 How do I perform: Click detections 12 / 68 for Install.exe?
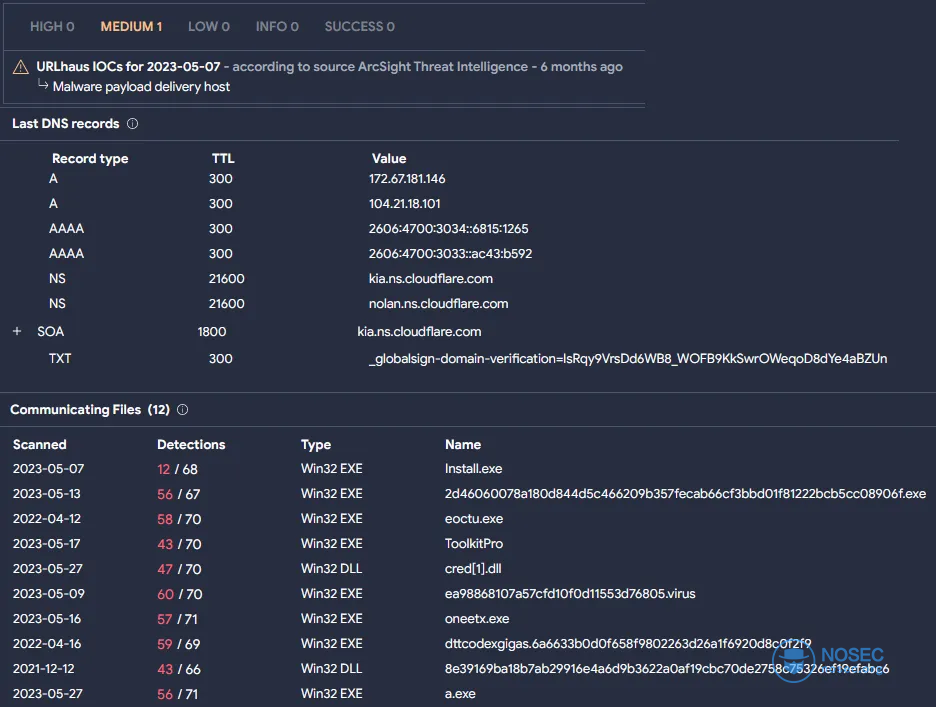click(x=177, y=469)
